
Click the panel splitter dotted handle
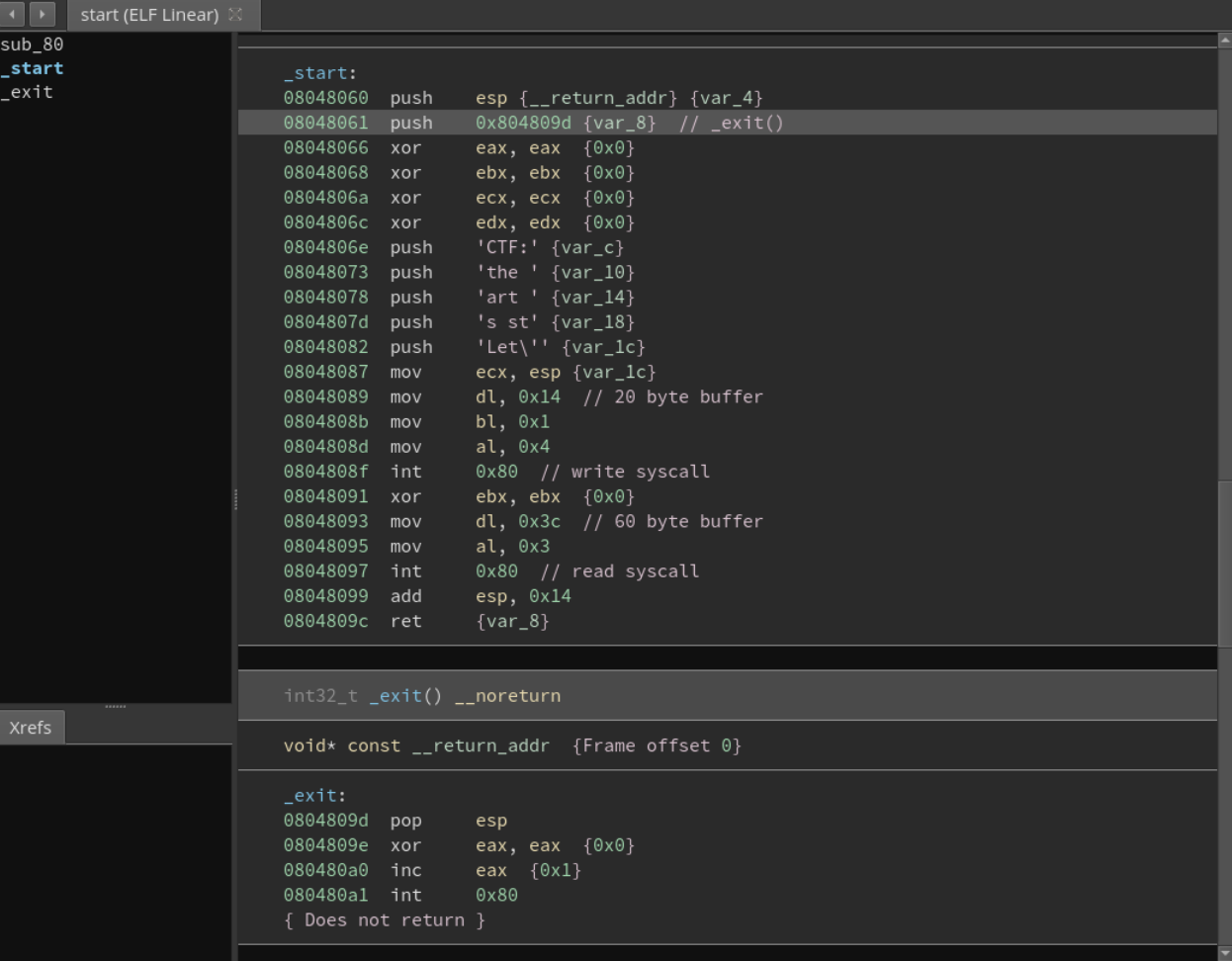pos(116,706)
